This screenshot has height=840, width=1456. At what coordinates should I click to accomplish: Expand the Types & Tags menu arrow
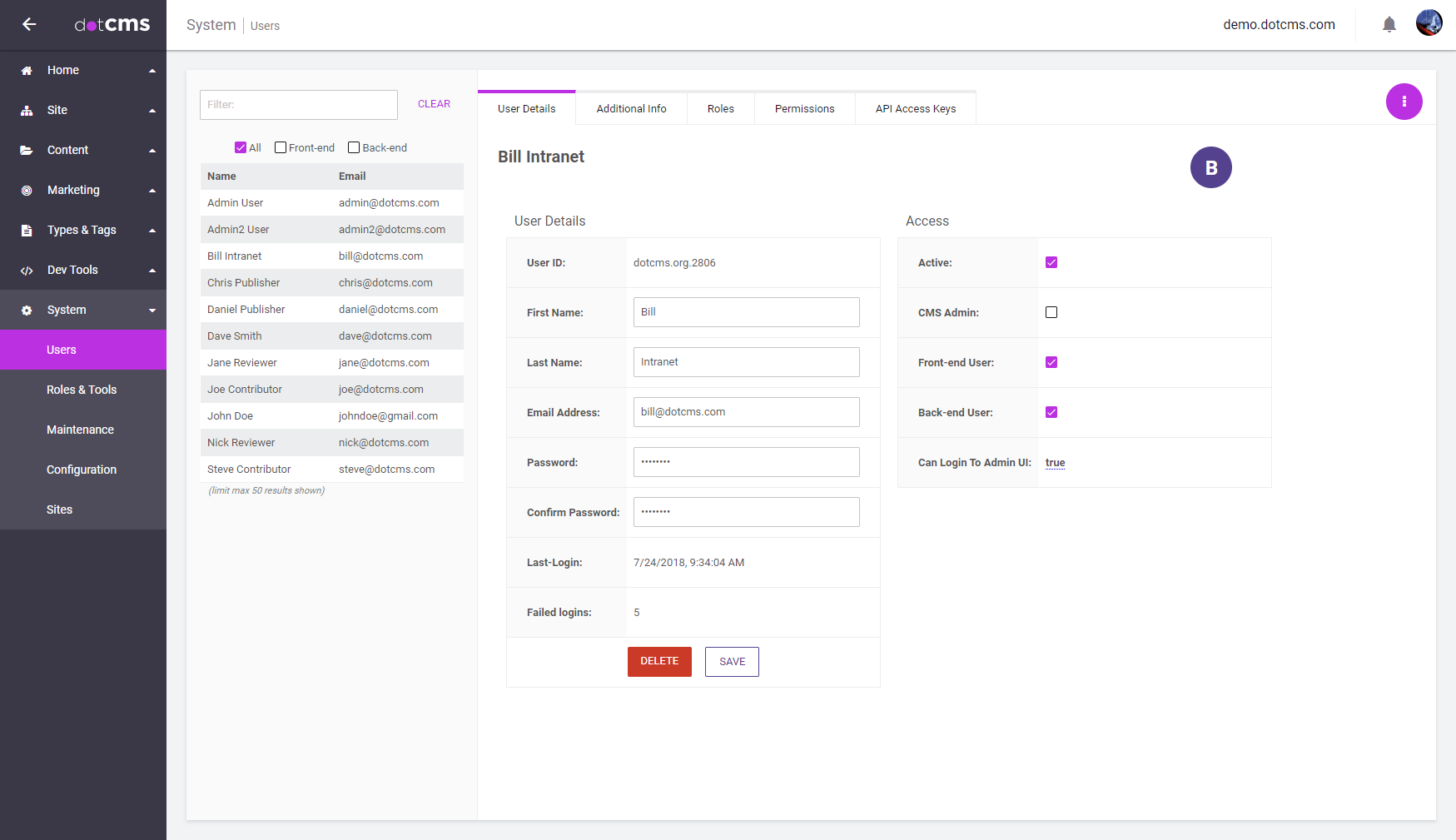(x=152, y=231)
